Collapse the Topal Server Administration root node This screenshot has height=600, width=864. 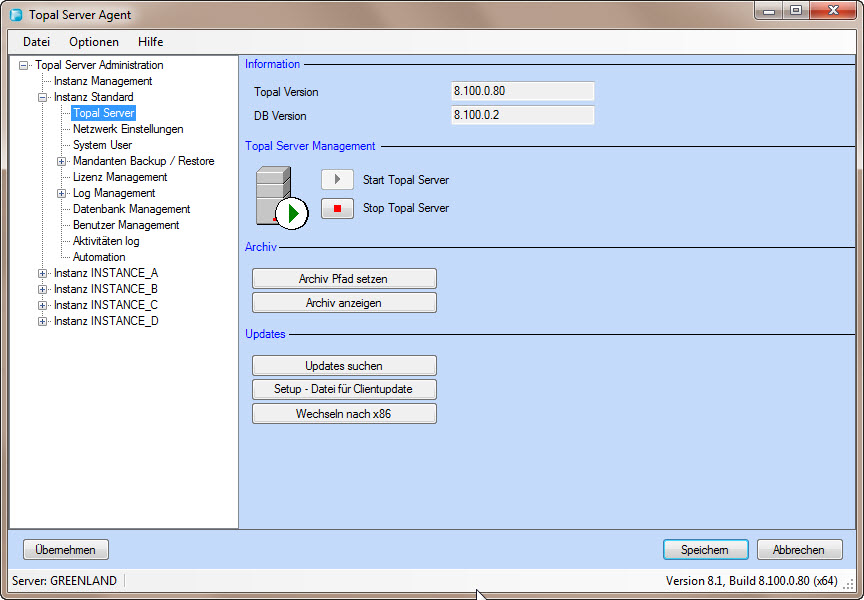tap(23, 66)
